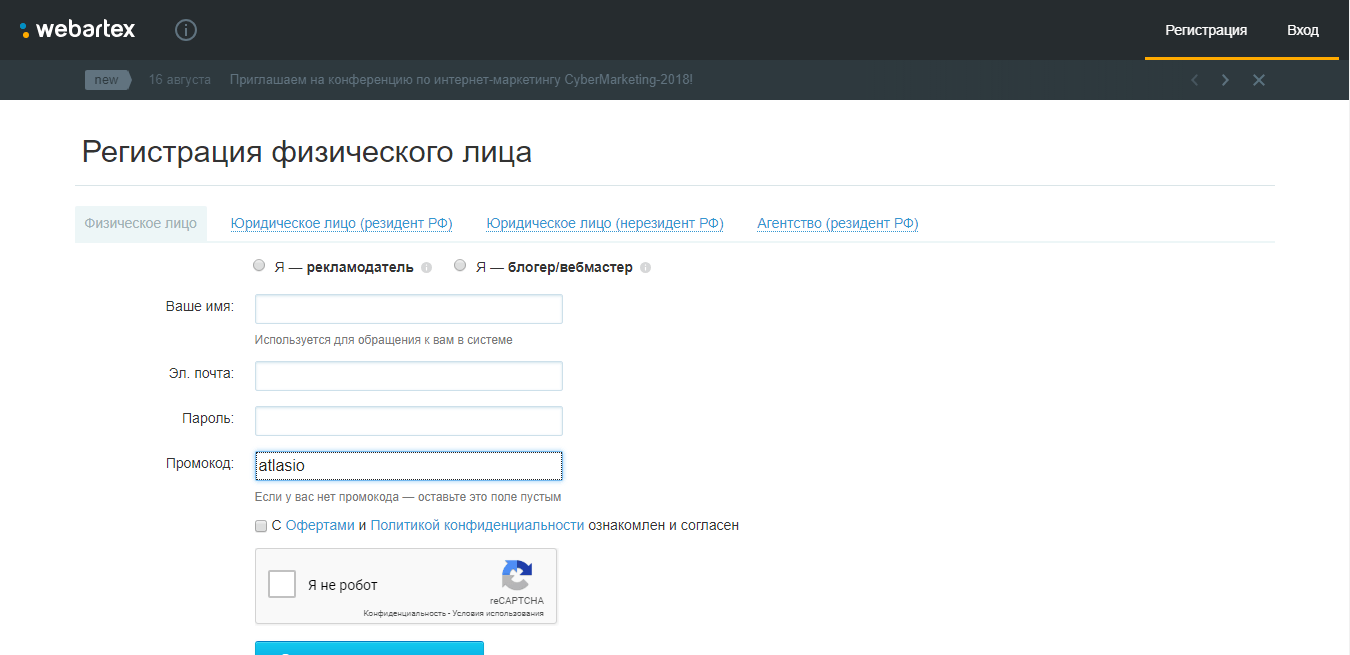Check the Я не робот captcha box
Image resolution: width=1350 pixels, height=655 pixels.
[282, 584]
